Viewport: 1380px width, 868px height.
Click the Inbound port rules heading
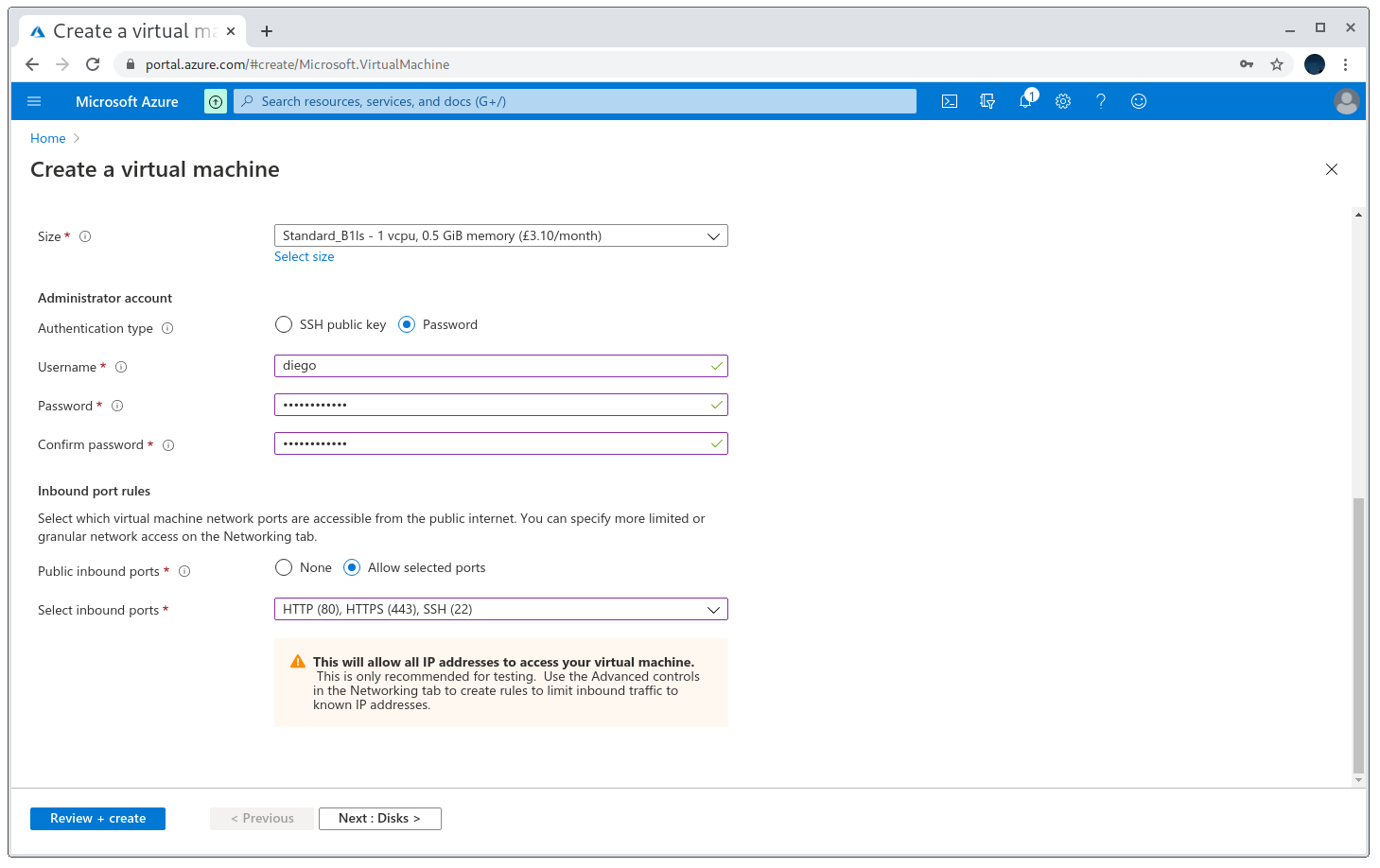point(94,491)
